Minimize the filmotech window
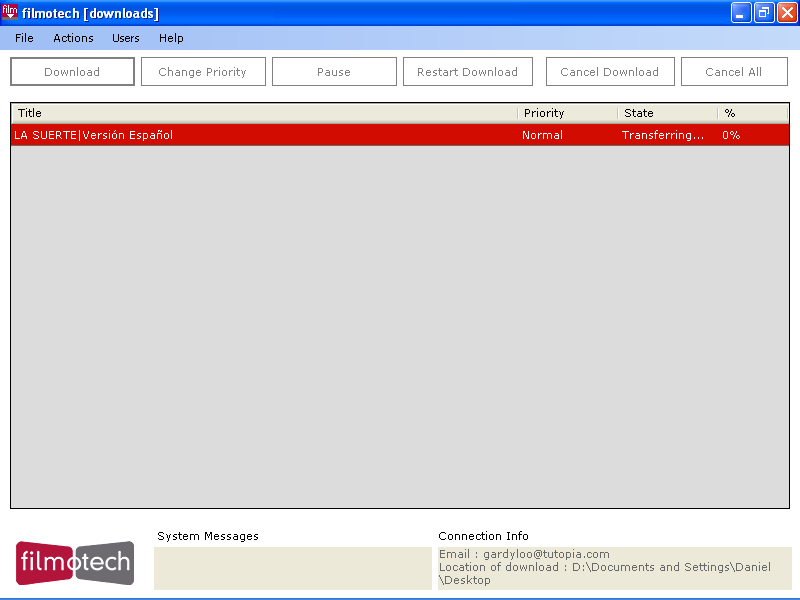This screenshot has height=600, width=800. pos(741,13)
